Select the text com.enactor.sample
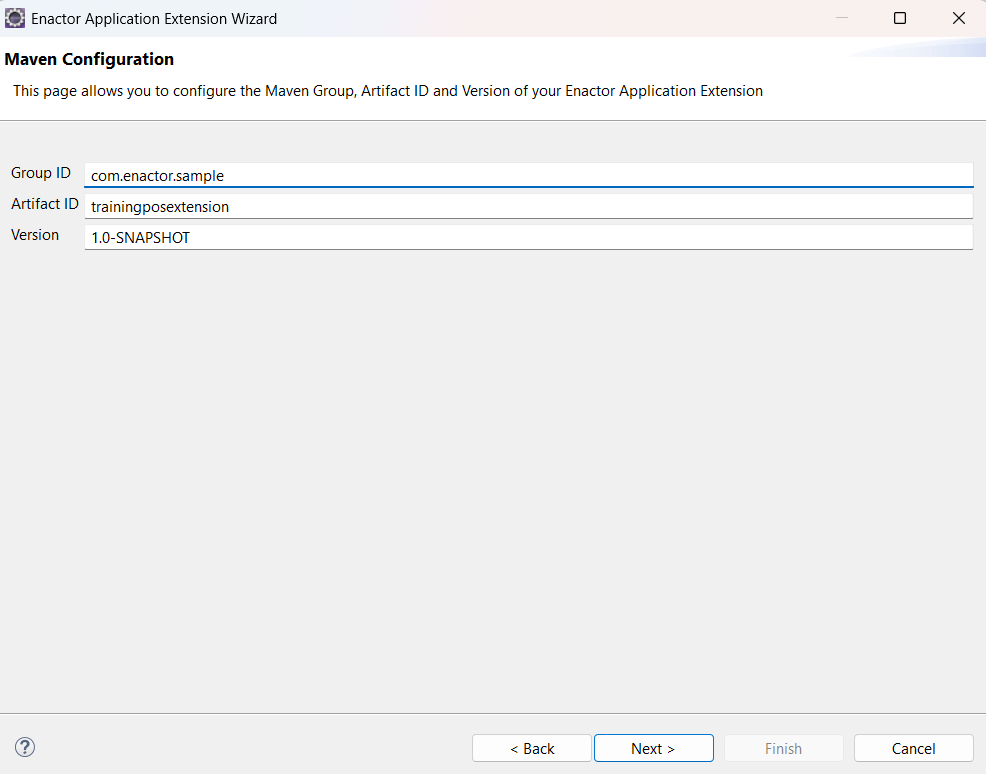Viewport: 986px width, 774px height. click(x=156, y=175)
